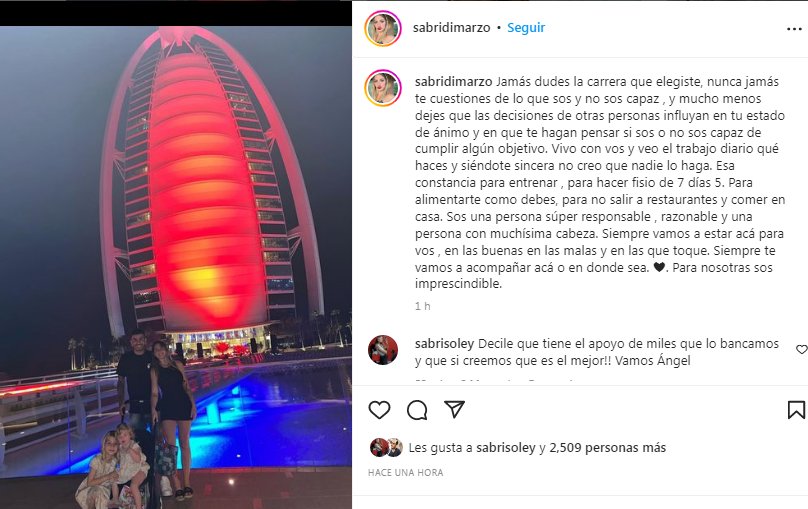Open comments with the speech bubble icon
The width and height of the screenshot is (808, 509).
point(417,411)
